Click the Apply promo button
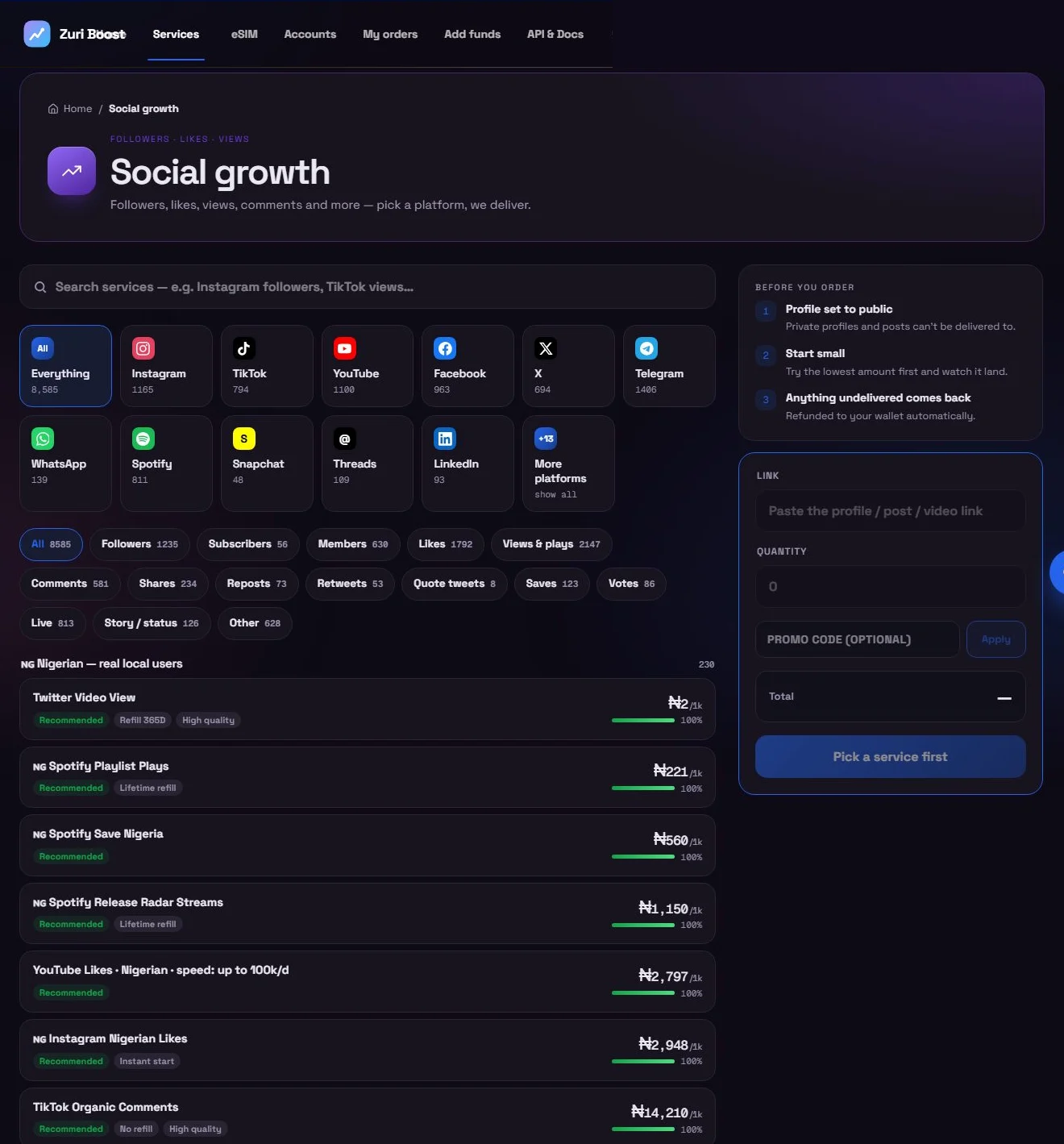The height and width of the screenshot is (1144, 1064). (996, 639)
